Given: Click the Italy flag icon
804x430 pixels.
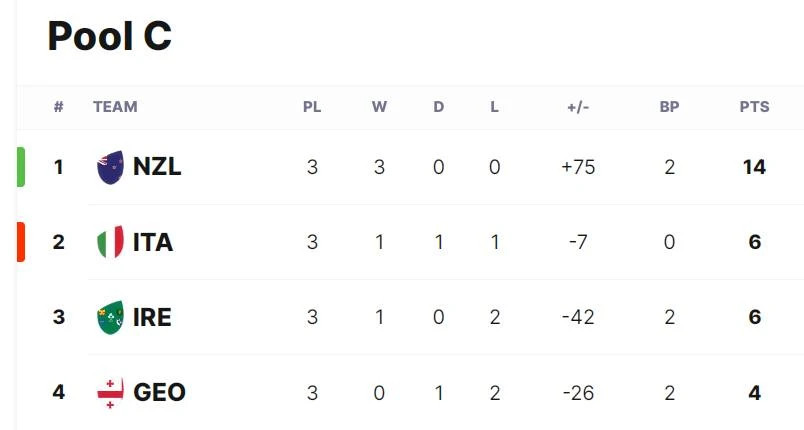Looking at the screenshot, I should click(x=110, y=242).
